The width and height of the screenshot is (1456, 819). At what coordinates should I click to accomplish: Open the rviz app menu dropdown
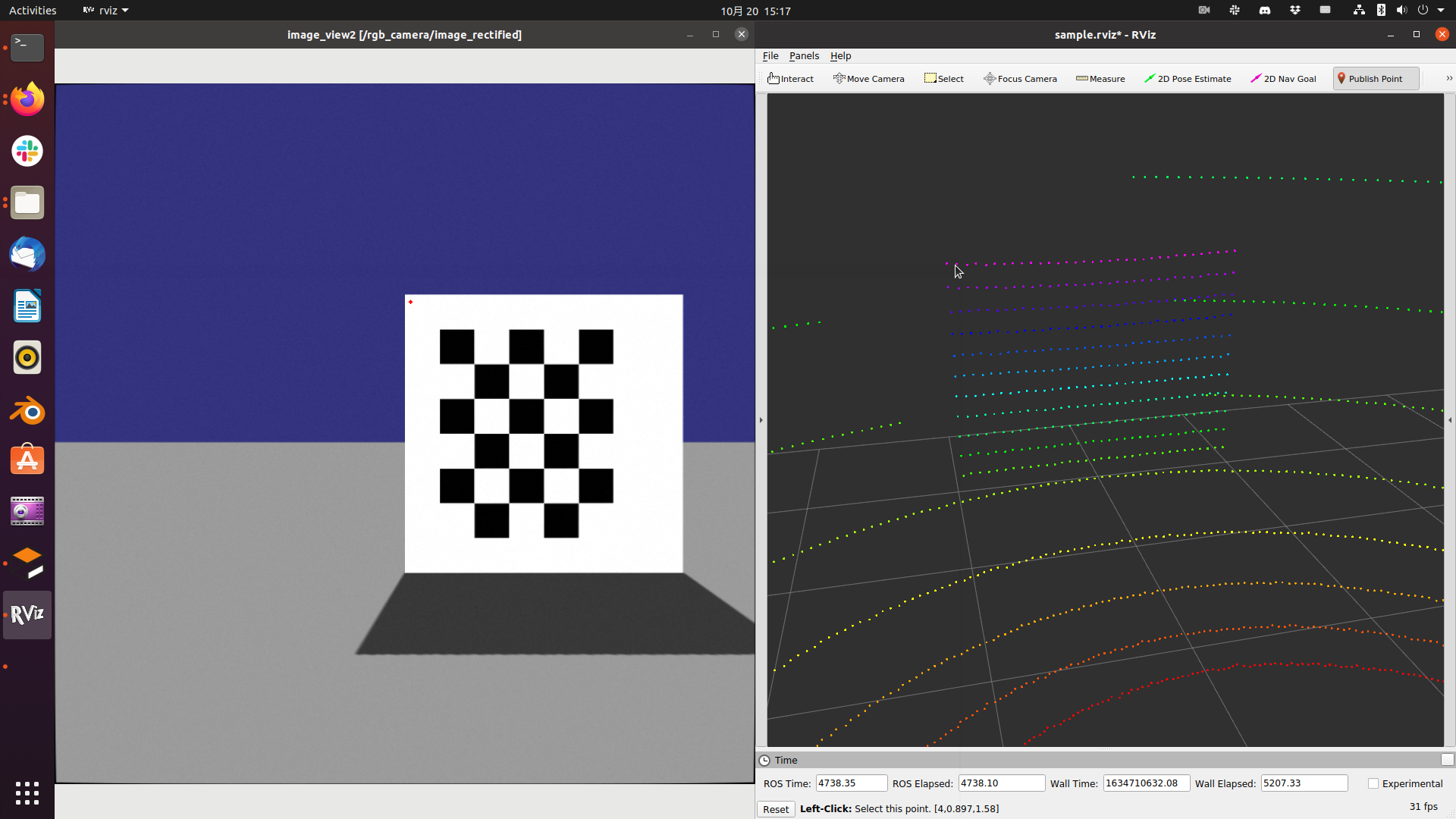(105, 11)
